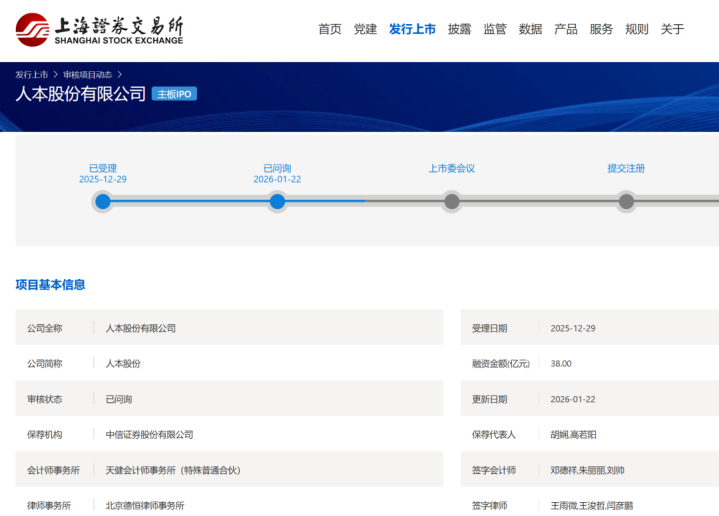Click the 已受理 progress step marker

coord(103,201)
